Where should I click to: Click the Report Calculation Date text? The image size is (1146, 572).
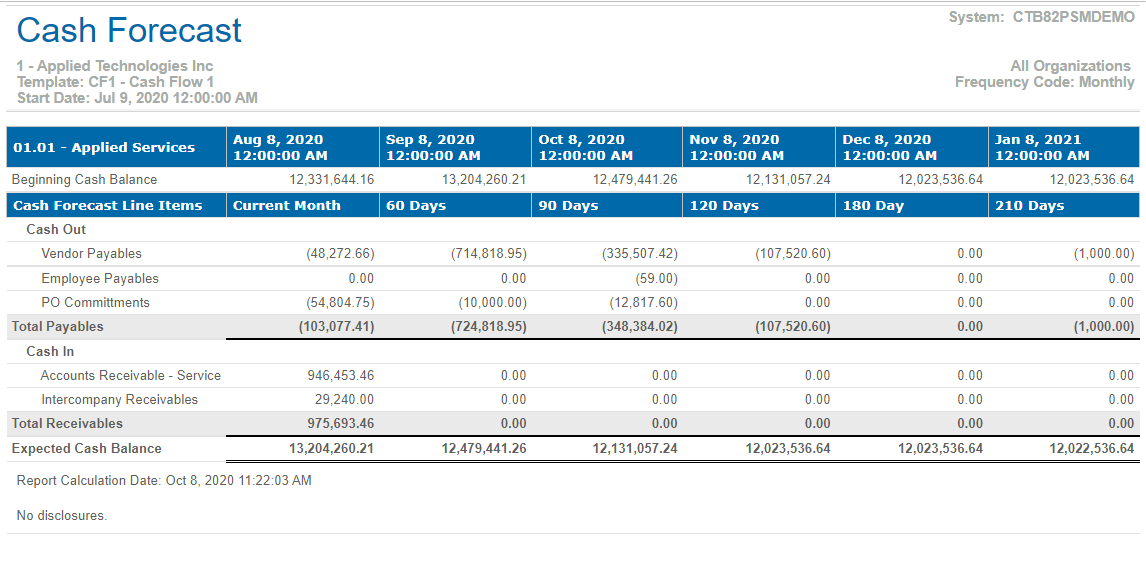click(164, 480)
